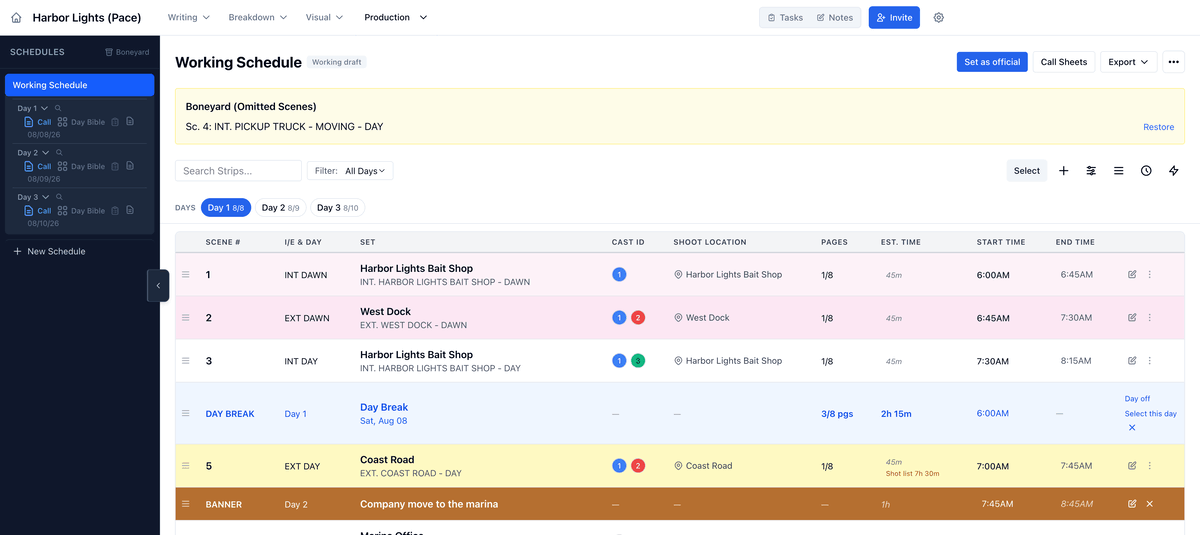Open the more options ellipsis button
This screenshot has width=1200, height=535.
click(1174, 62)
